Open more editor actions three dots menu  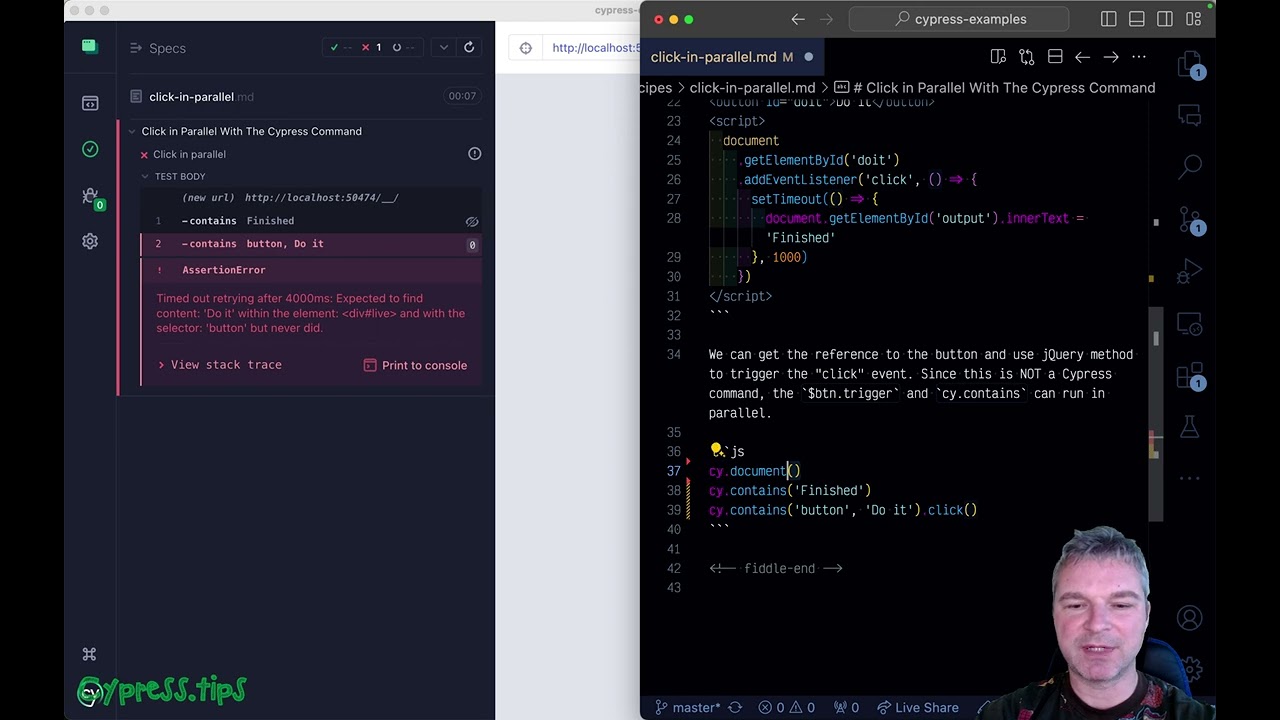coord(1138,57)
